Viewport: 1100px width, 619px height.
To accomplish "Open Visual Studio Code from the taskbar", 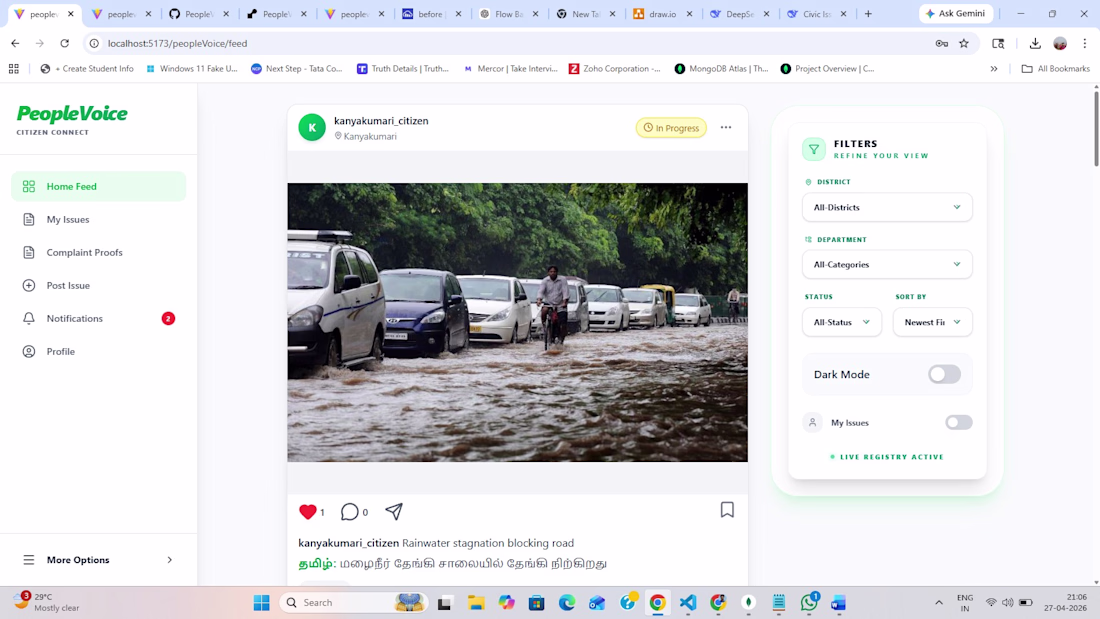I will click(688, 603).
